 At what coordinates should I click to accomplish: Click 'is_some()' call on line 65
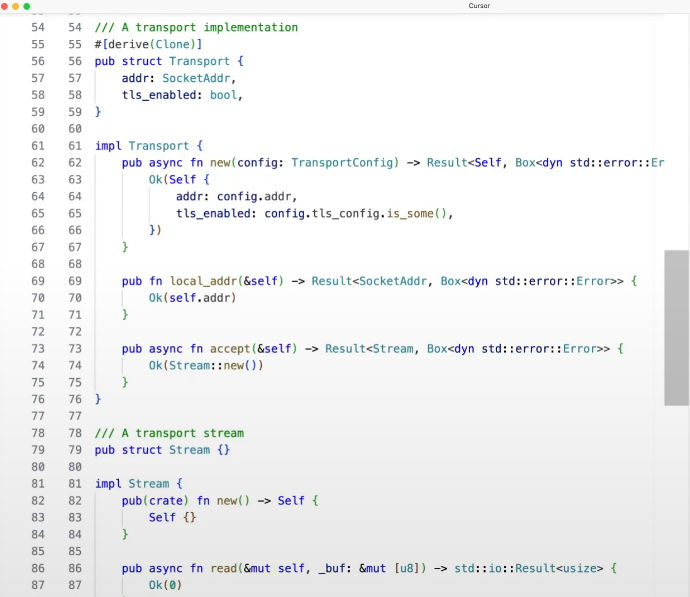417,213
